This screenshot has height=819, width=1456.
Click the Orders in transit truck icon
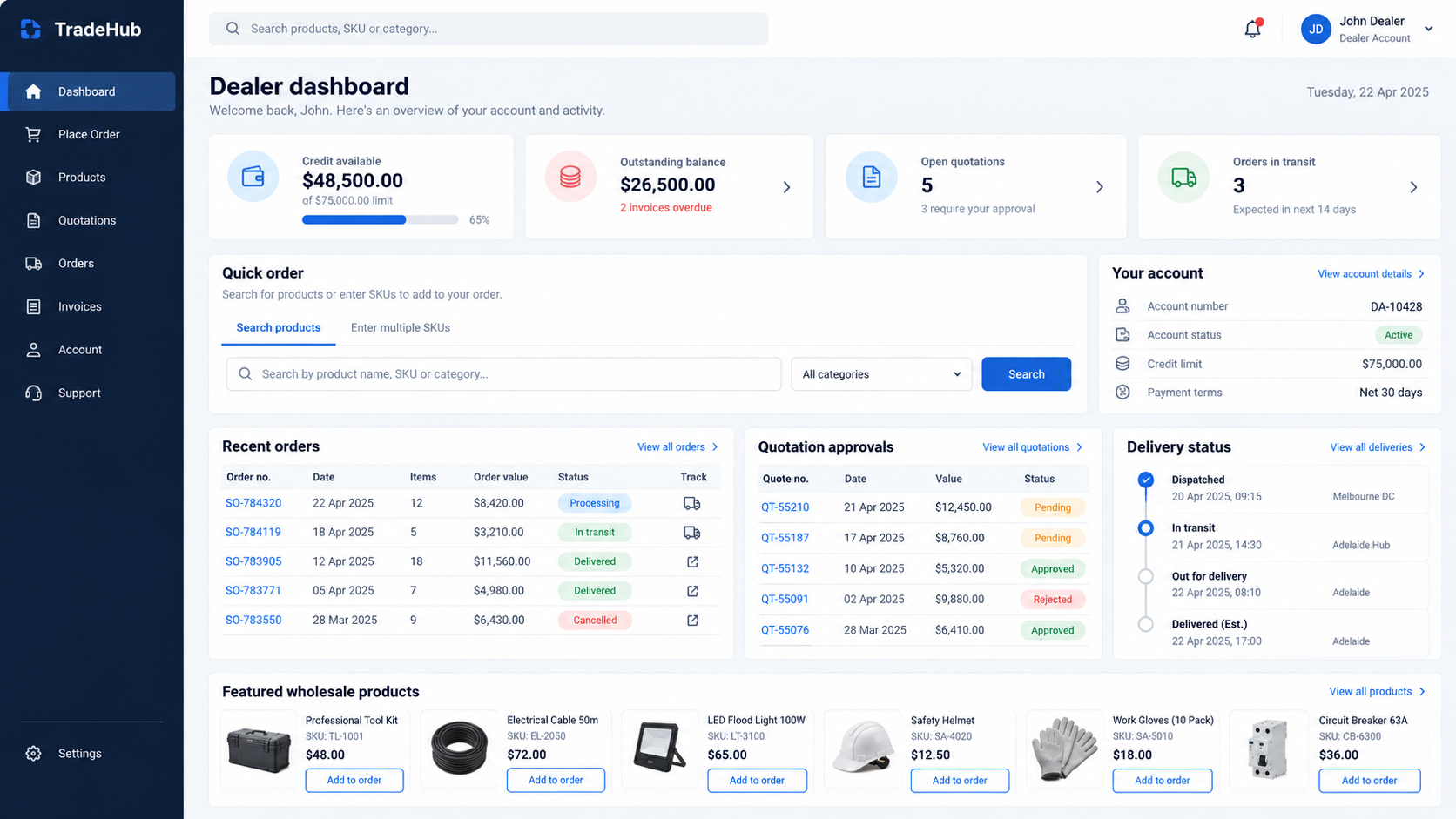1183,178
